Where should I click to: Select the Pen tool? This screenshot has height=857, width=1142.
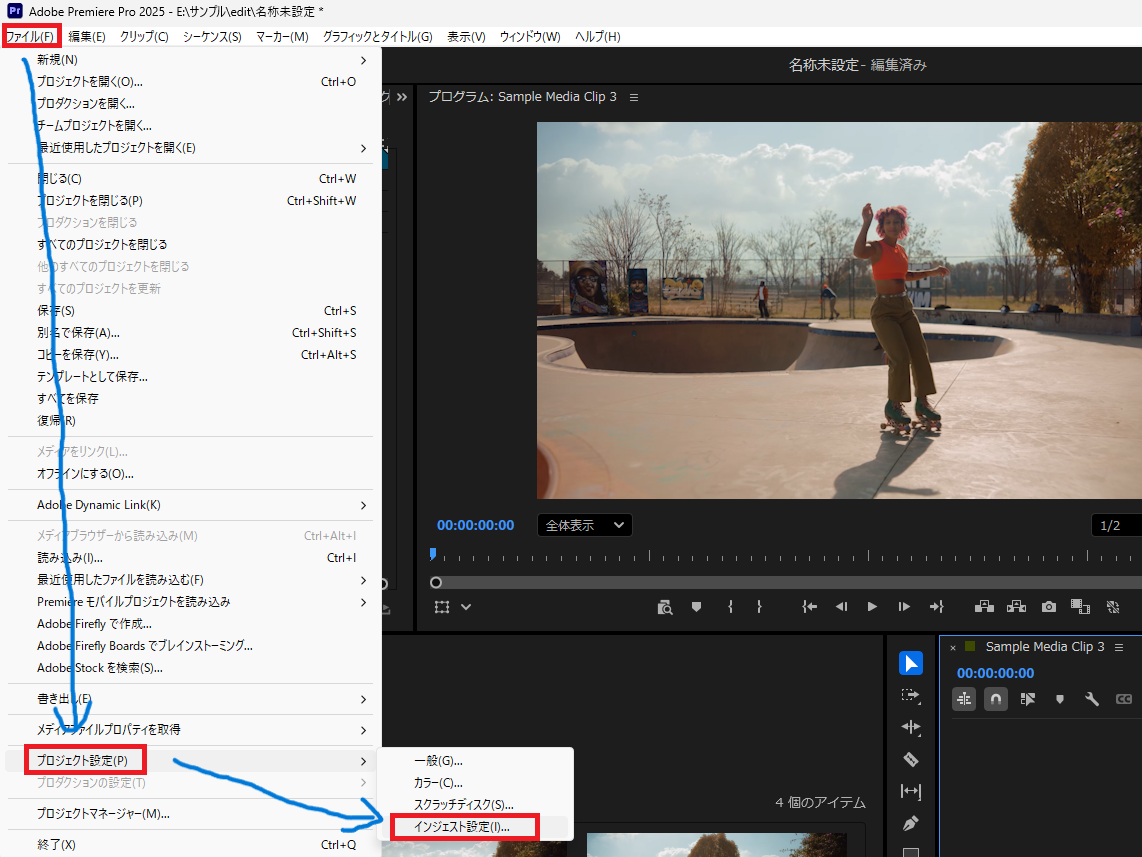click(910, 824)
